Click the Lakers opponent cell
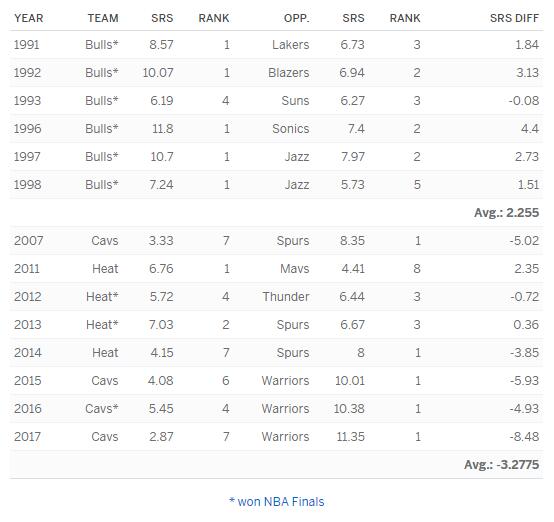This screenshot has width=554, height=522. (x=290, y=45)
